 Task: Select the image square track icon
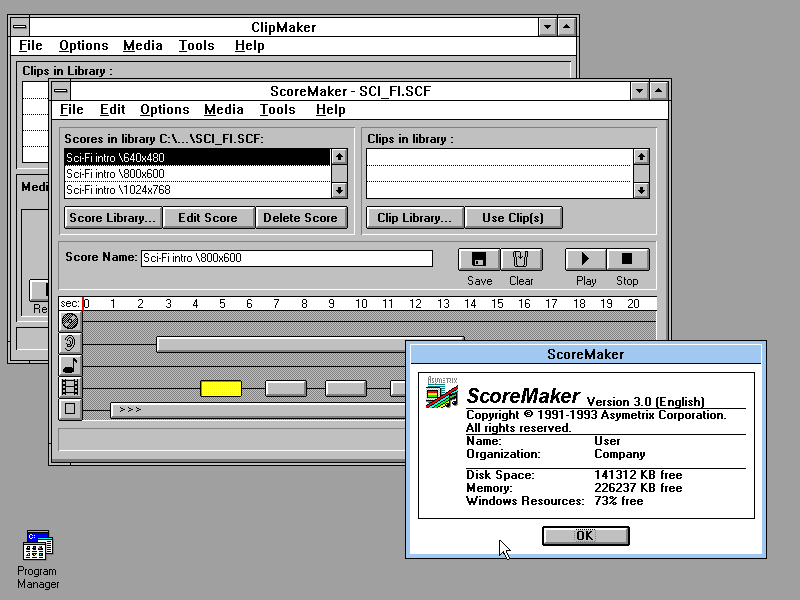pyautogui.click(x=70, y=409)
